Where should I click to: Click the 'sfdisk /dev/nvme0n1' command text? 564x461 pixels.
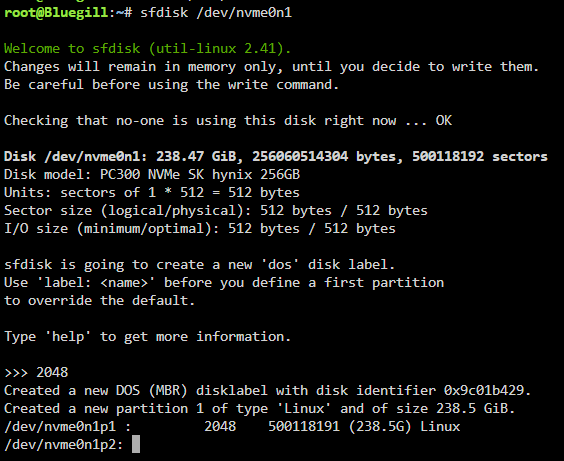coord(216,13)
